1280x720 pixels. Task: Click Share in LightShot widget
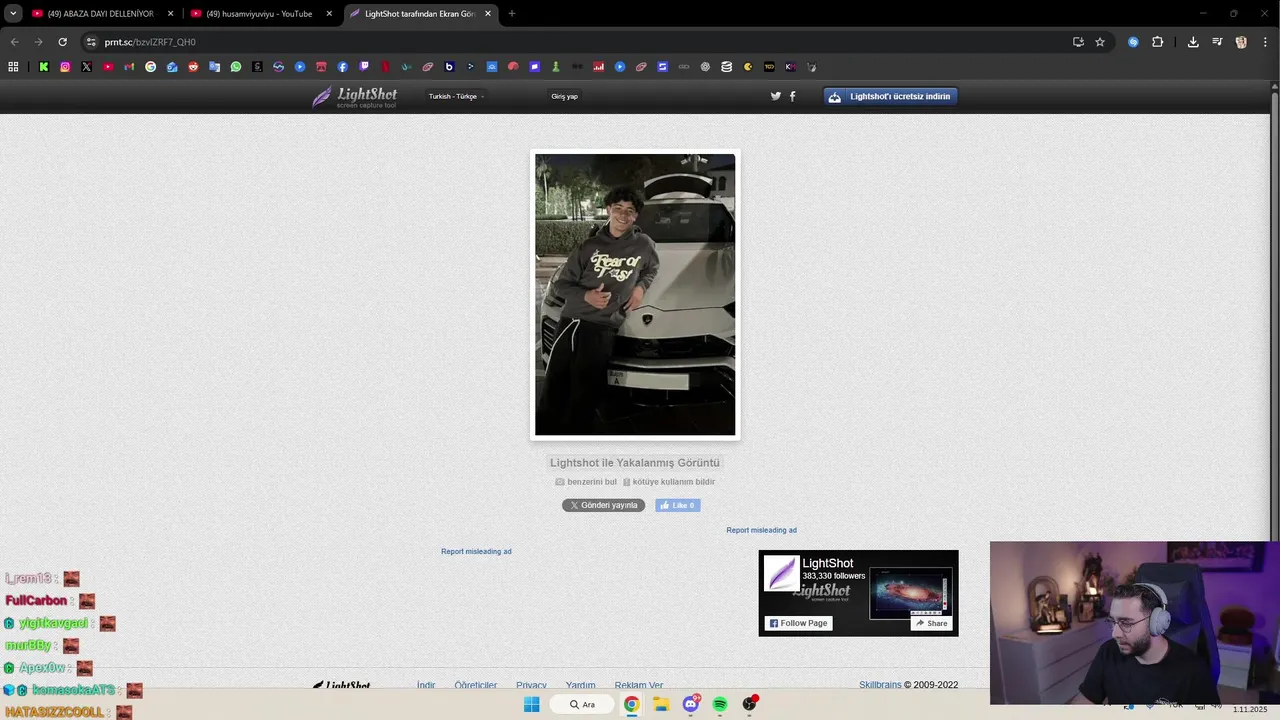[x=931, y=623]
